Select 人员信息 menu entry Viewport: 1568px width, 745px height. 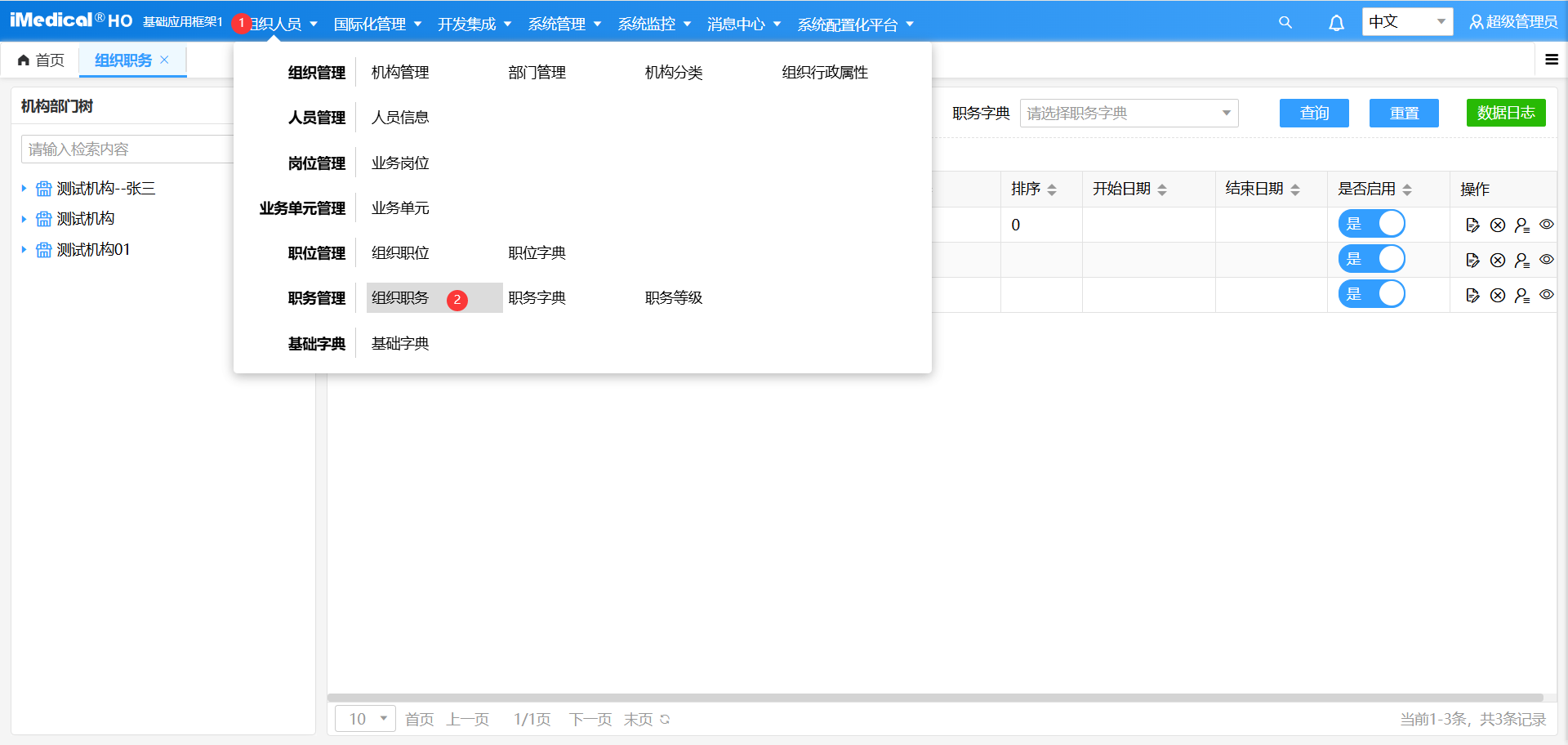400,118
